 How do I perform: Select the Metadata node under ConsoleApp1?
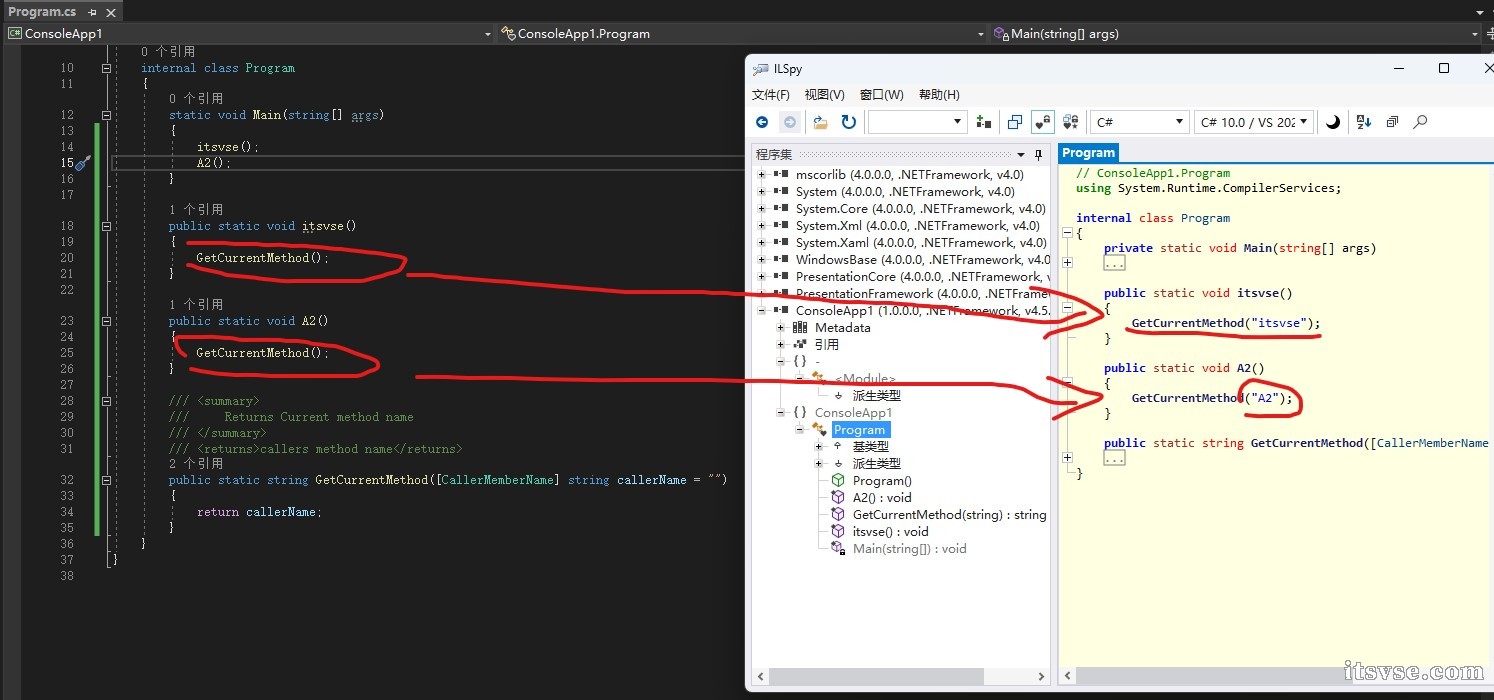tap(832, 328)
